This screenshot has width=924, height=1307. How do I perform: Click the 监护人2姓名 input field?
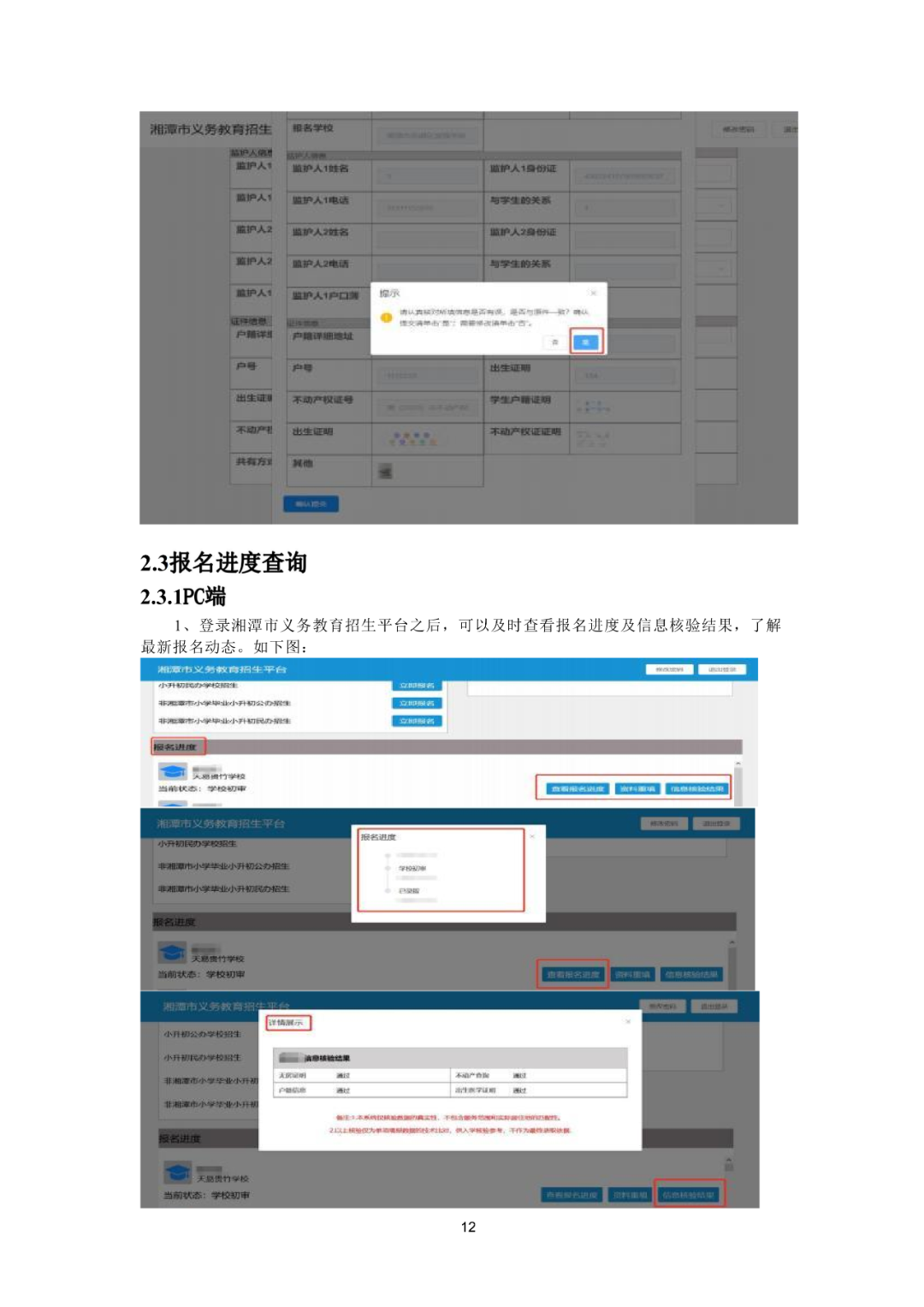click(427, 239)
